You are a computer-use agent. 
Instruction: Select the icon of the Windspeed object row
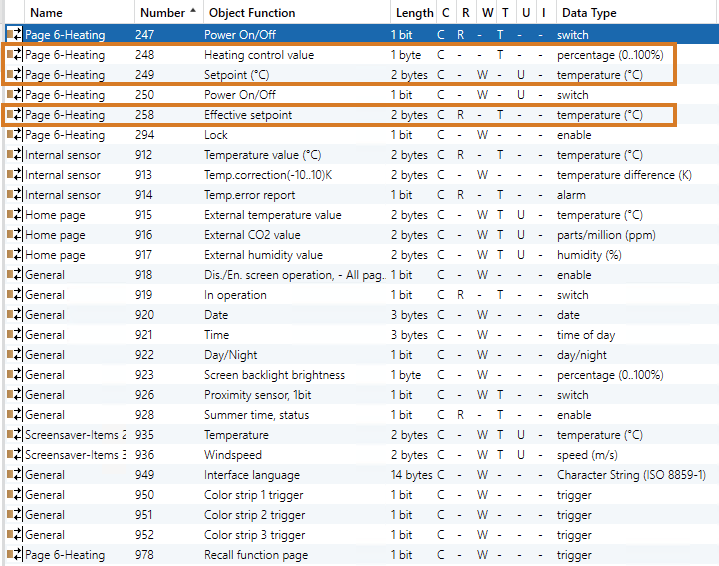click(14, 455)
